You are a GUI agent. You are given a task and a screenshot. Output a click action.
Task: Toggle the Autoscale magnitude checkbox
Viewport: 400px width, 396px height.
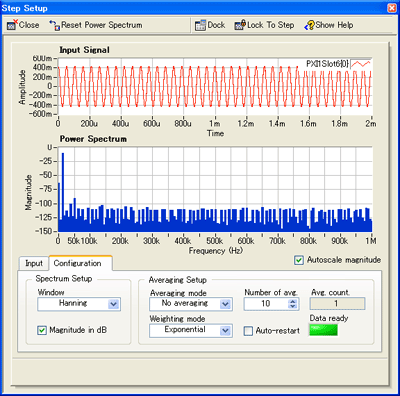[299, 260]
